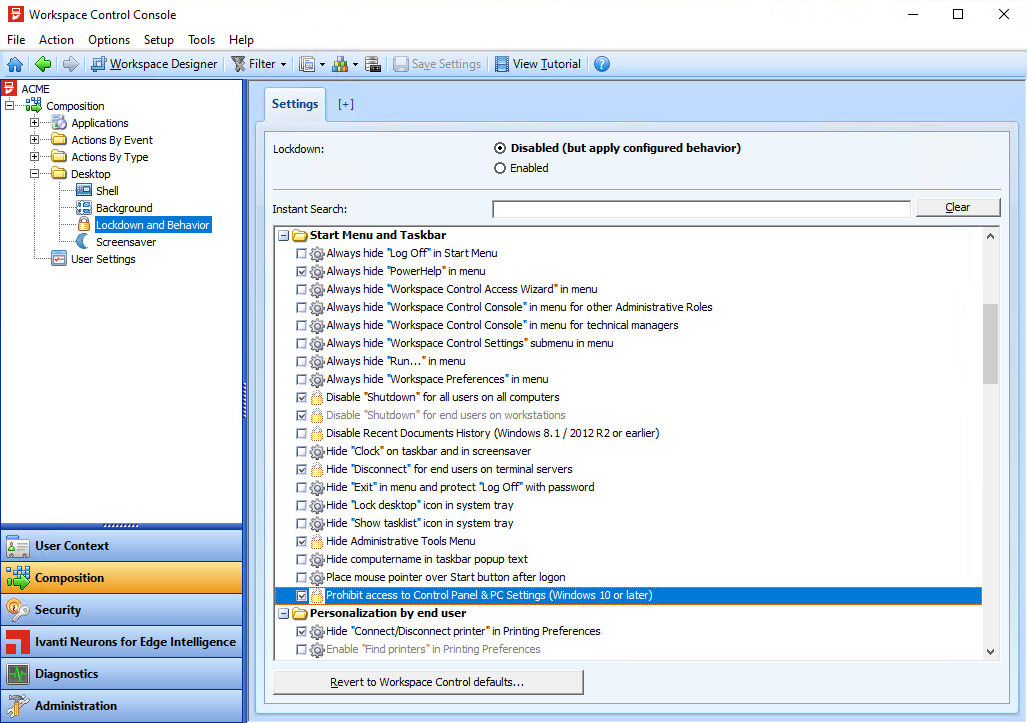Click the User Settings tree icon
Image resolution: width=1027 pixels, height=723 pixels.
point(59,259)
